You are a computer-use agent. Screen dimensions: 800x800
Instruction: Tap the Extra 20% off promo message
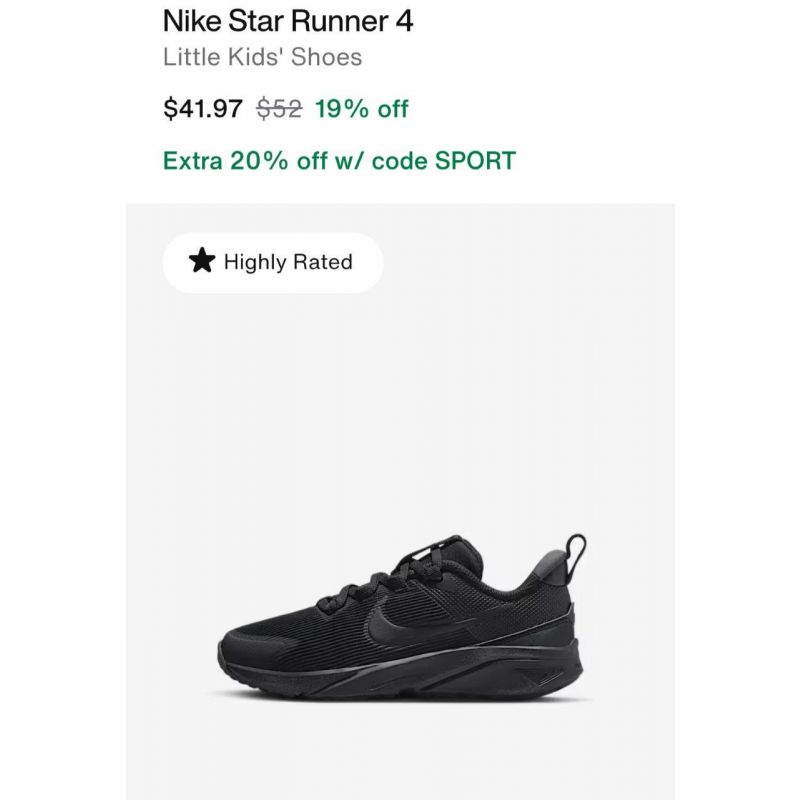click(339, 161)
